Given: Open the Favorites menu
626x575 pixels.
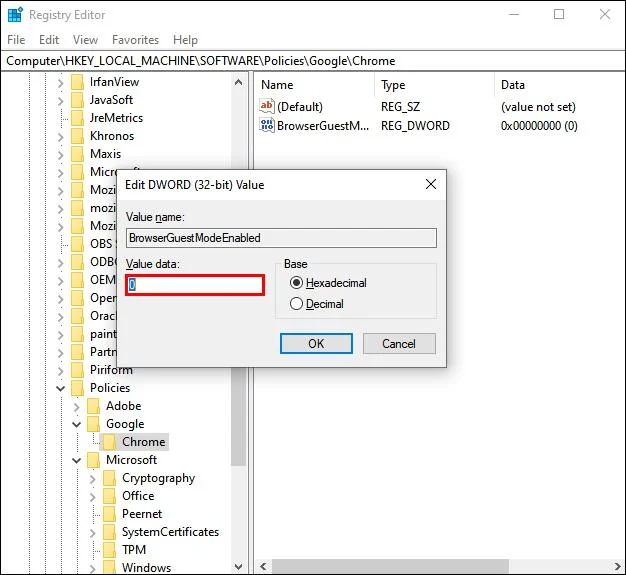Looking at the screenshot, I should 135,40.
